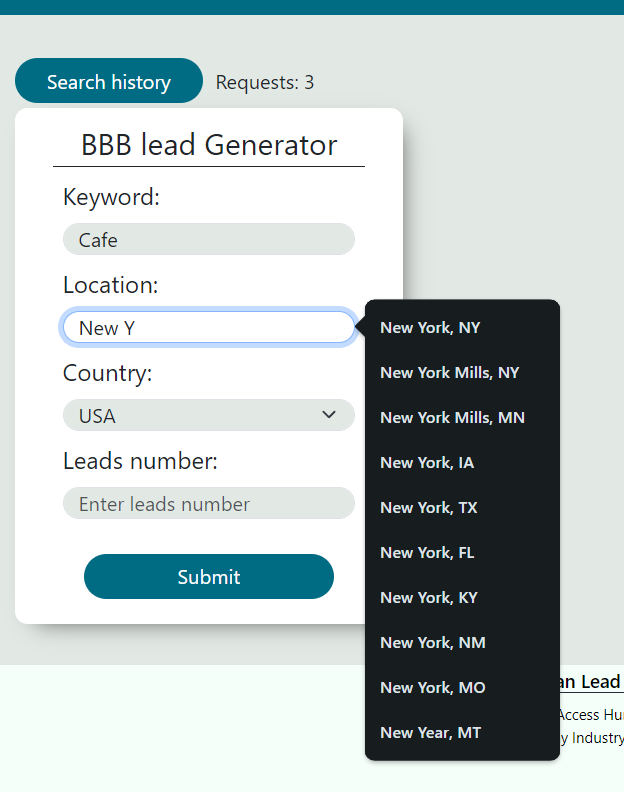Choose New York, NM suggestion
624x792 pixels.
[432, 643]
